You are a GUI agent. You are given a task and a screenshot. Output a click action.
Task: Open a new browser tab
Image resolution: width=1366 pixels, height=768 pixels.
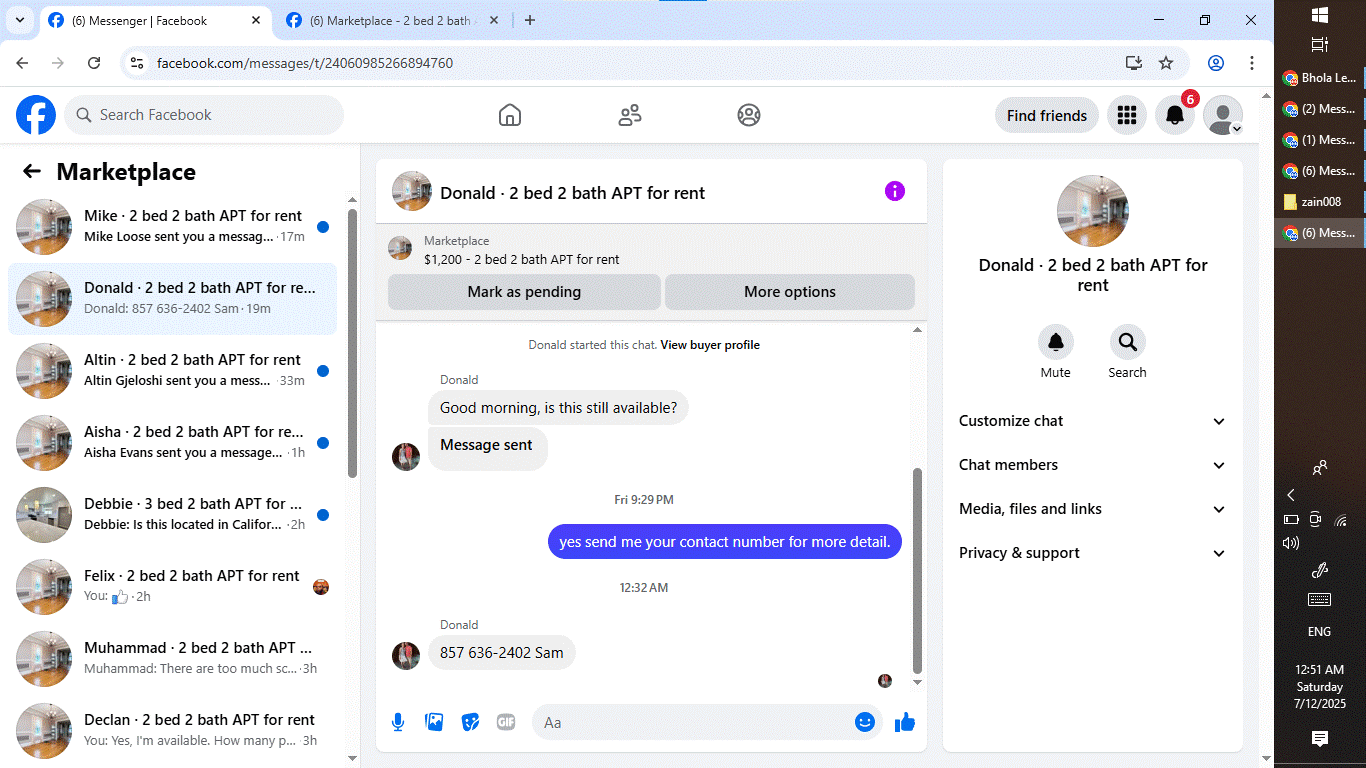pos(530,20)
